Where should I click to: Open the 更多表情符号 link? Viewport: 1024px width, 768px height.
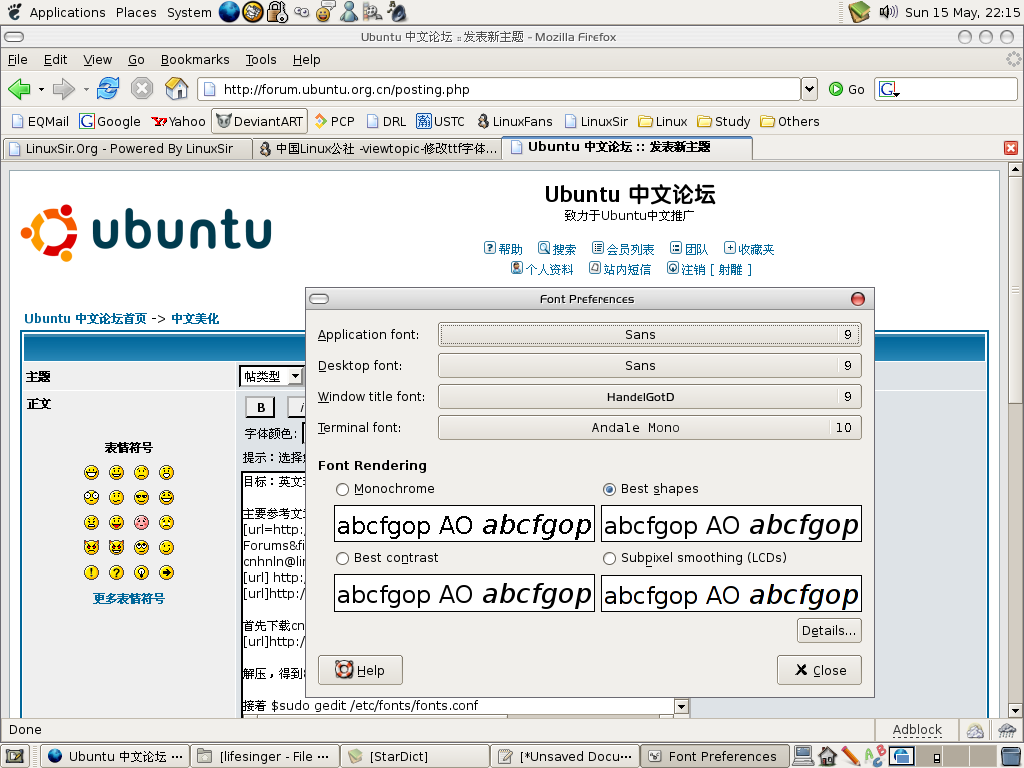pos(129,598)
